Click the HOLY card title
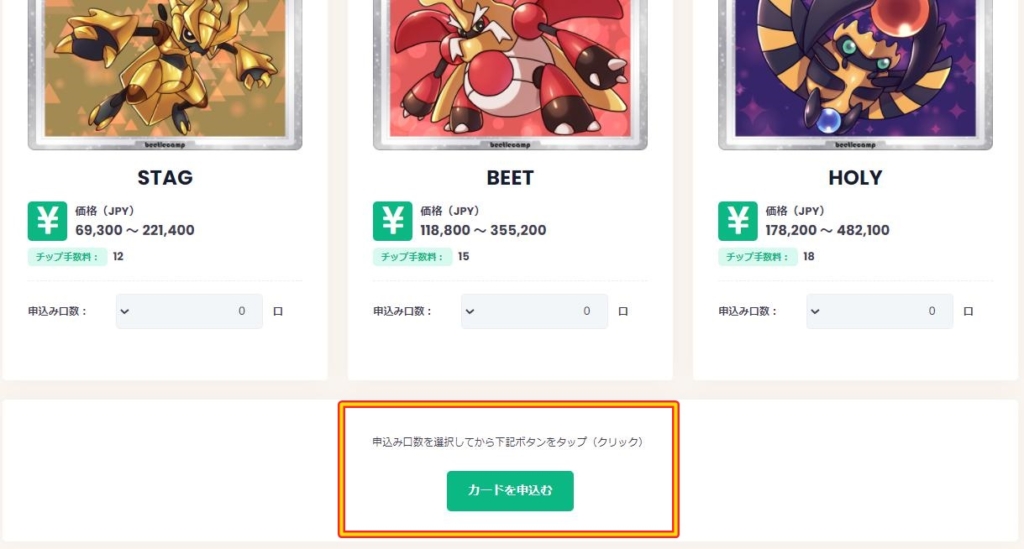This screenshot has width=1024, height=549. (856, 178)
